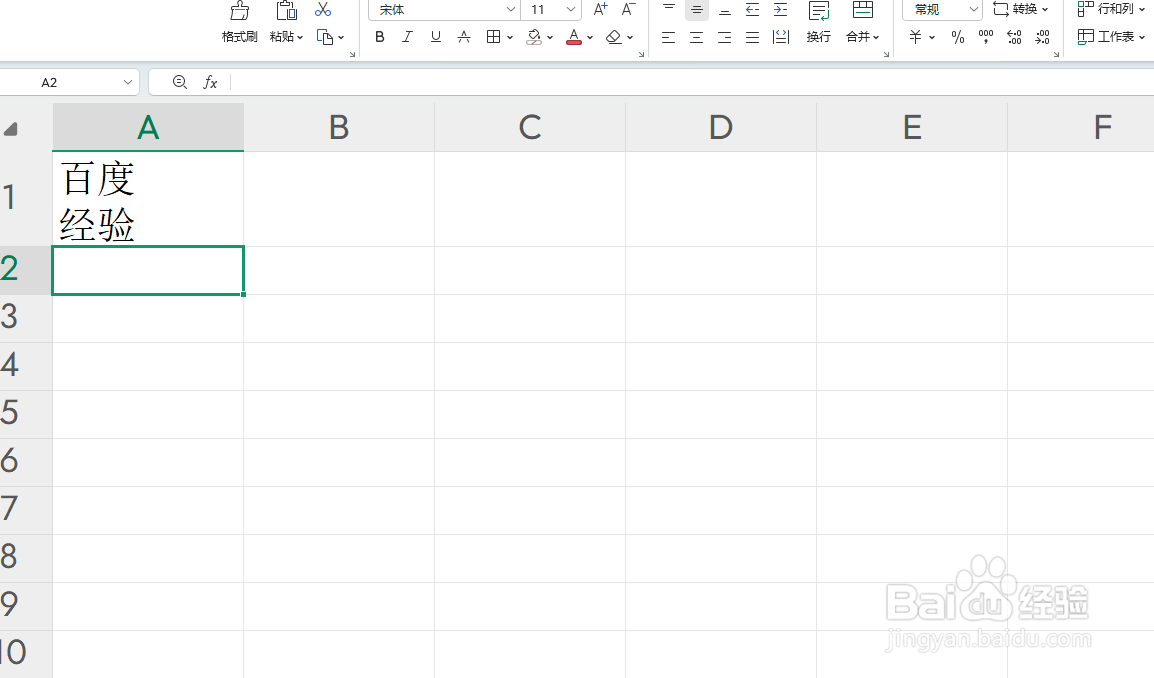Justify text alignment

pyautogui.click(x=752, y=37)
